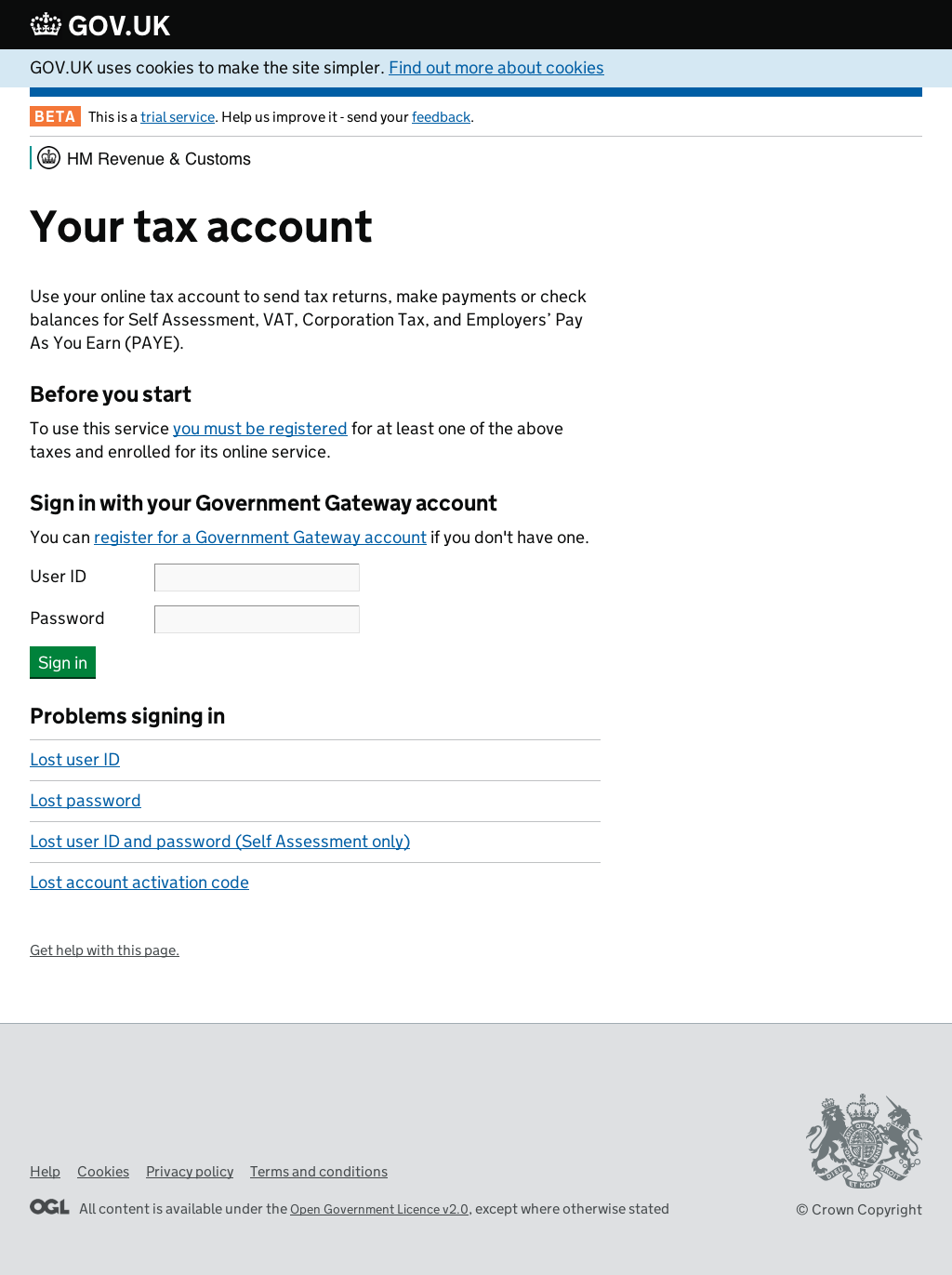Click the OGL licence logo

point(49,1207)
